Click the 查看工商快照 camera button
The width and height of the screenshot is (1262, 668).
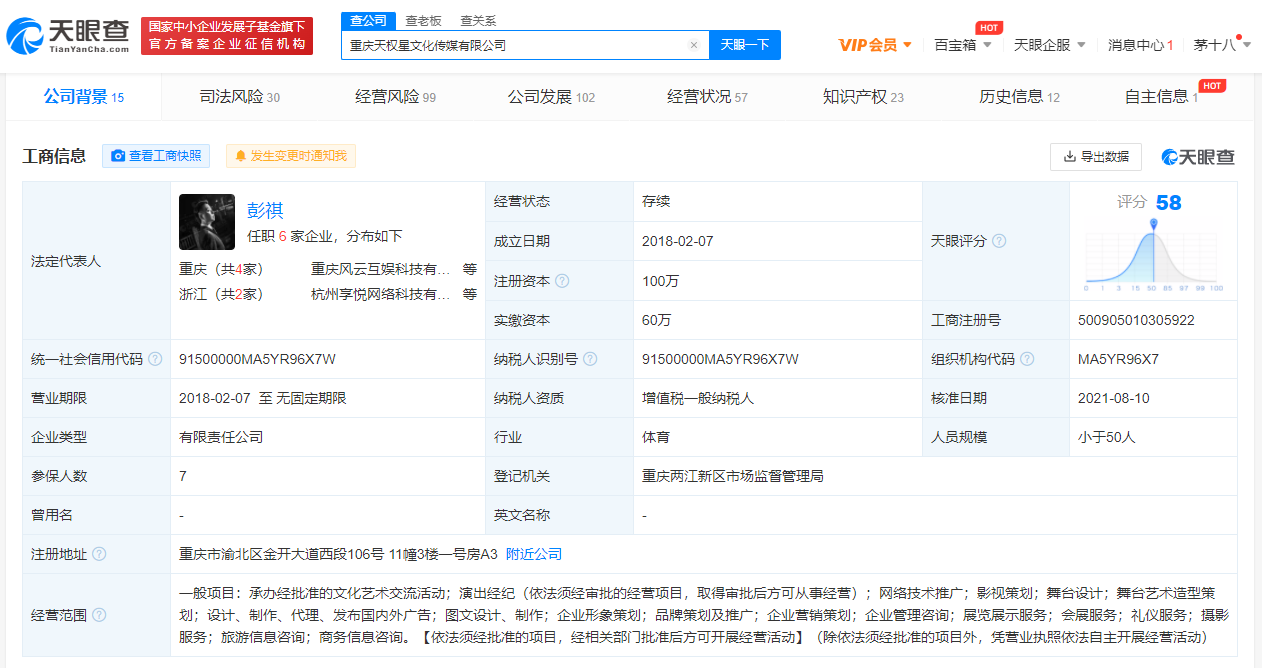click(x=156, y=156)
